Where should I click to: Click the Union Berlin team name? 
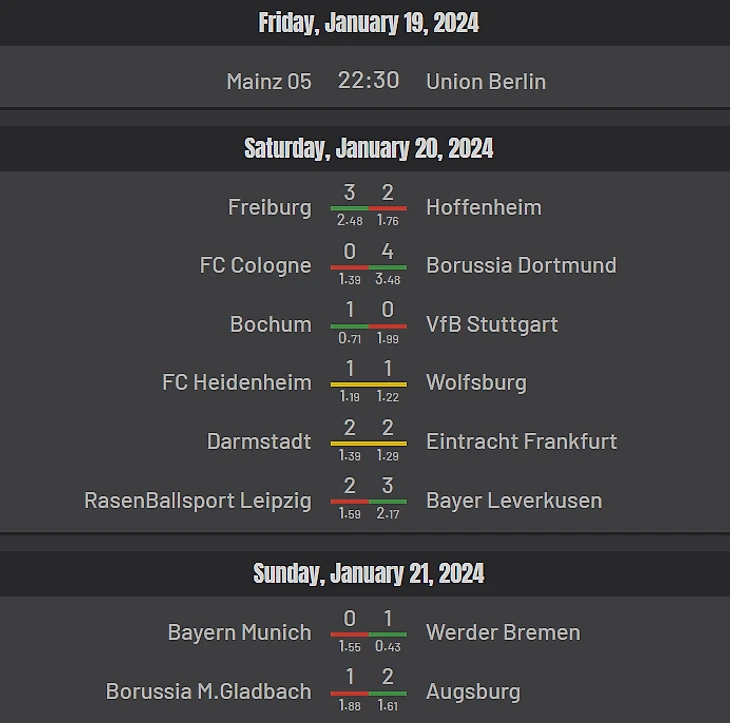pos(486,81)
